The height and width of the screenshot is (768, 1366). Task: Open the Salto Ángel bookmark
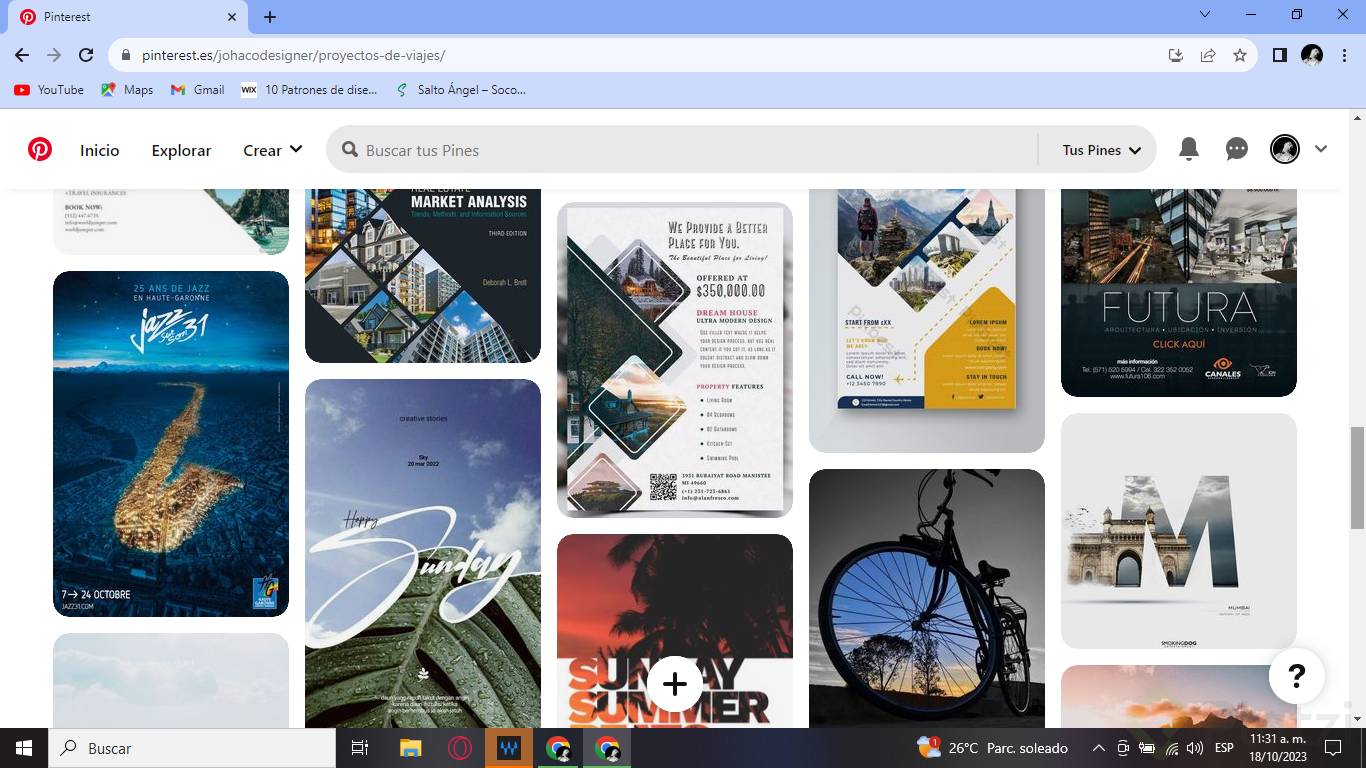(x=460, y=90)
